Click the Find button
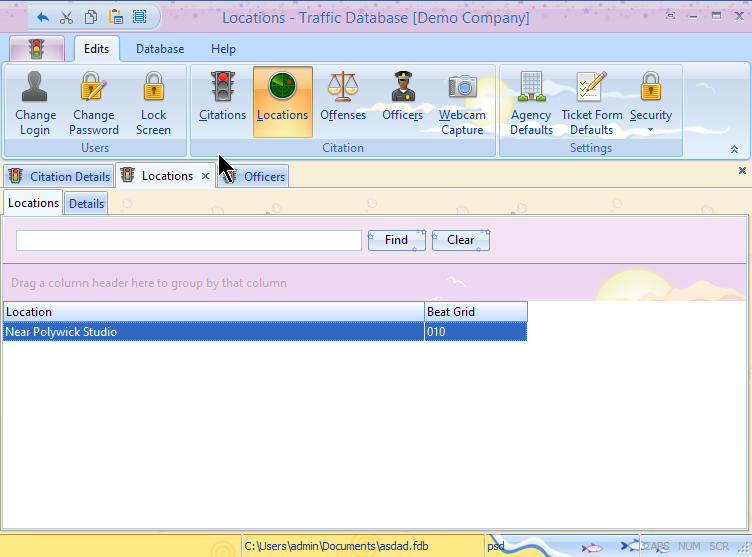The image size is (752, 557). [x=397, y=240]
